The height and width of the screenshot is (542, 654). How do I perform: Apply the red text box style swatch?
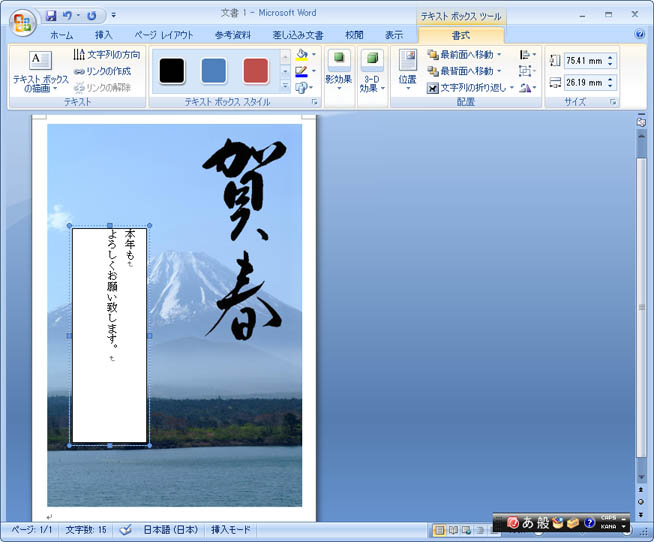pos(256,70)
